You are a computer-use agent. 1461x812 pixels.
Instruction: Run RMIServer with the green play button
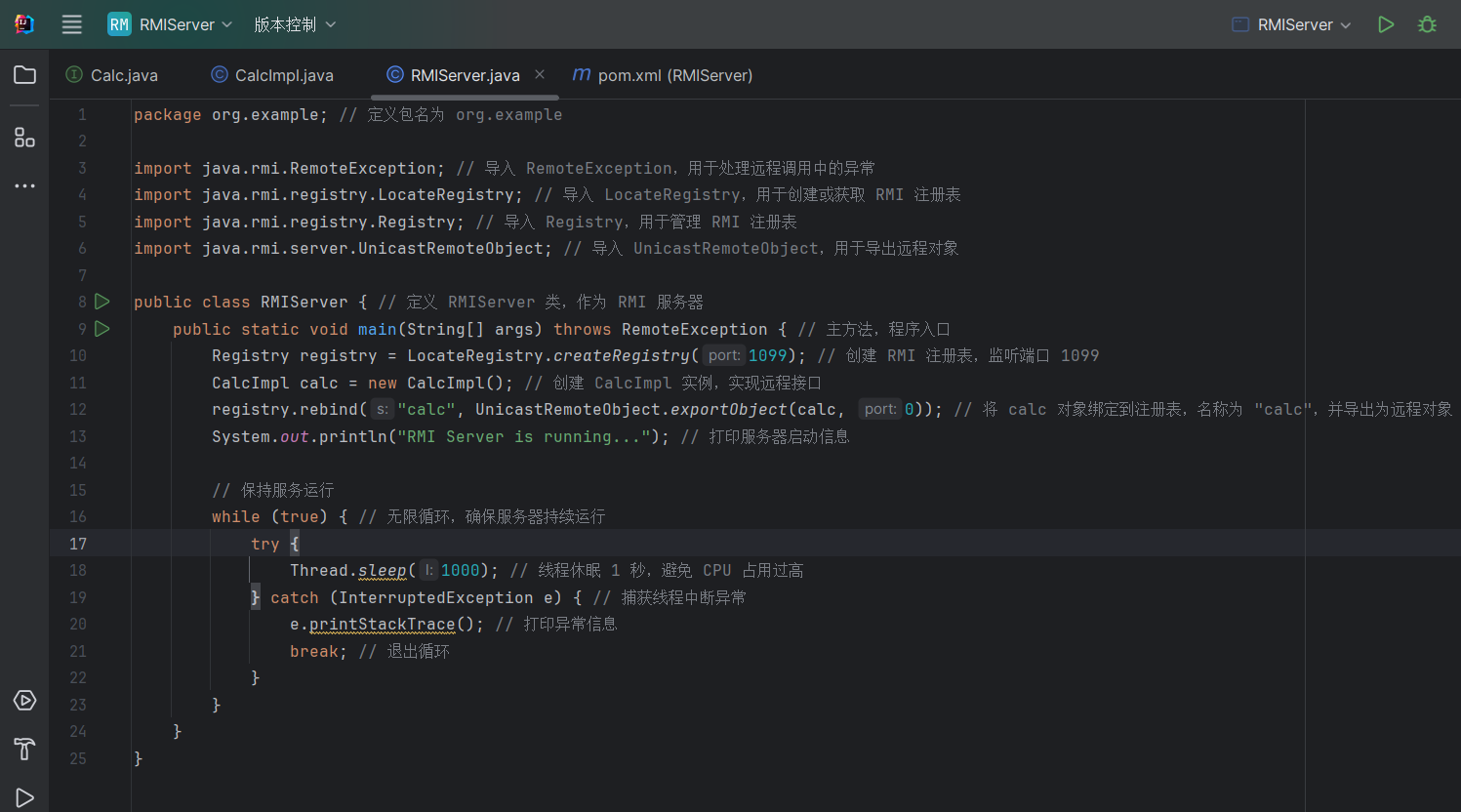pyautogui.click(x=1385, y=24)
